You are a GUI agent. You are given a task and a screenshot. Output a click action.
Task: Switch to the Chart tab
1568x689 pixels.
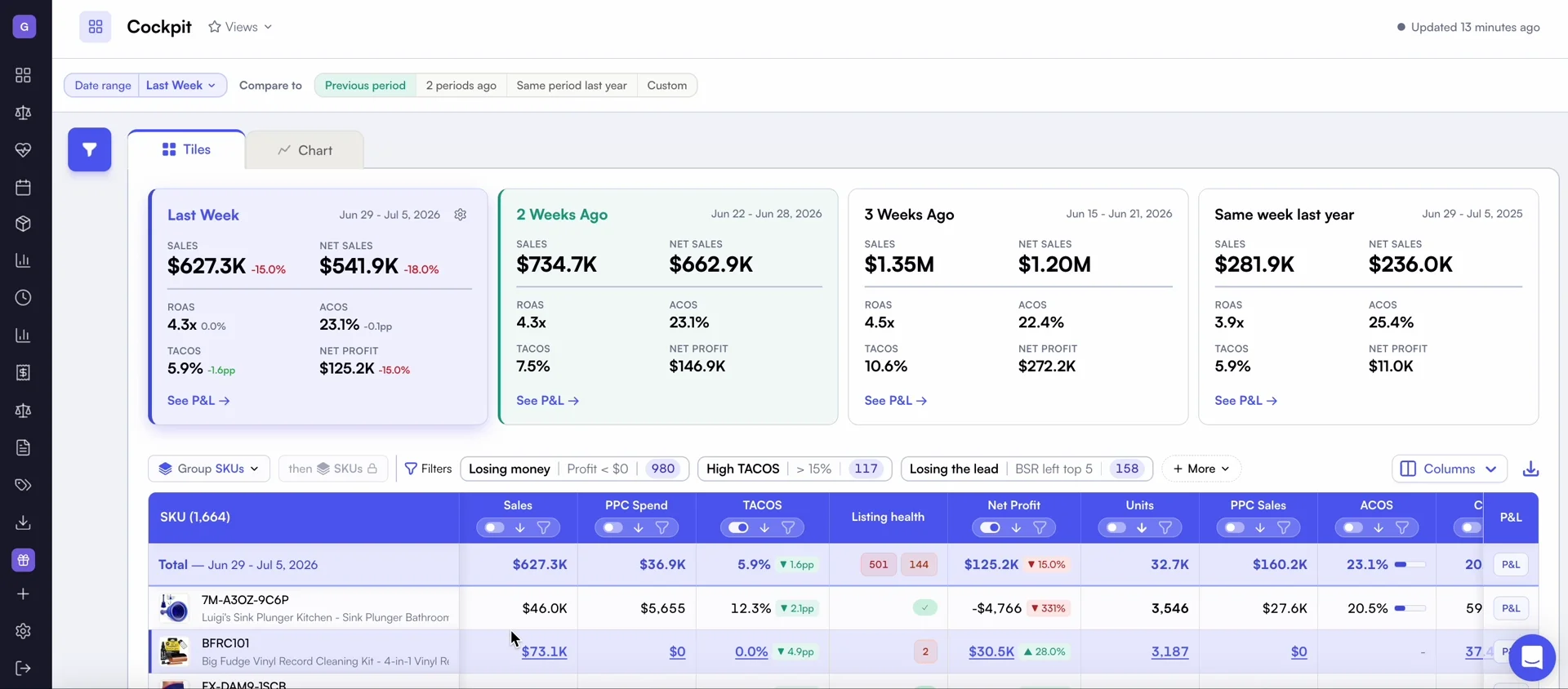[305, 150]
